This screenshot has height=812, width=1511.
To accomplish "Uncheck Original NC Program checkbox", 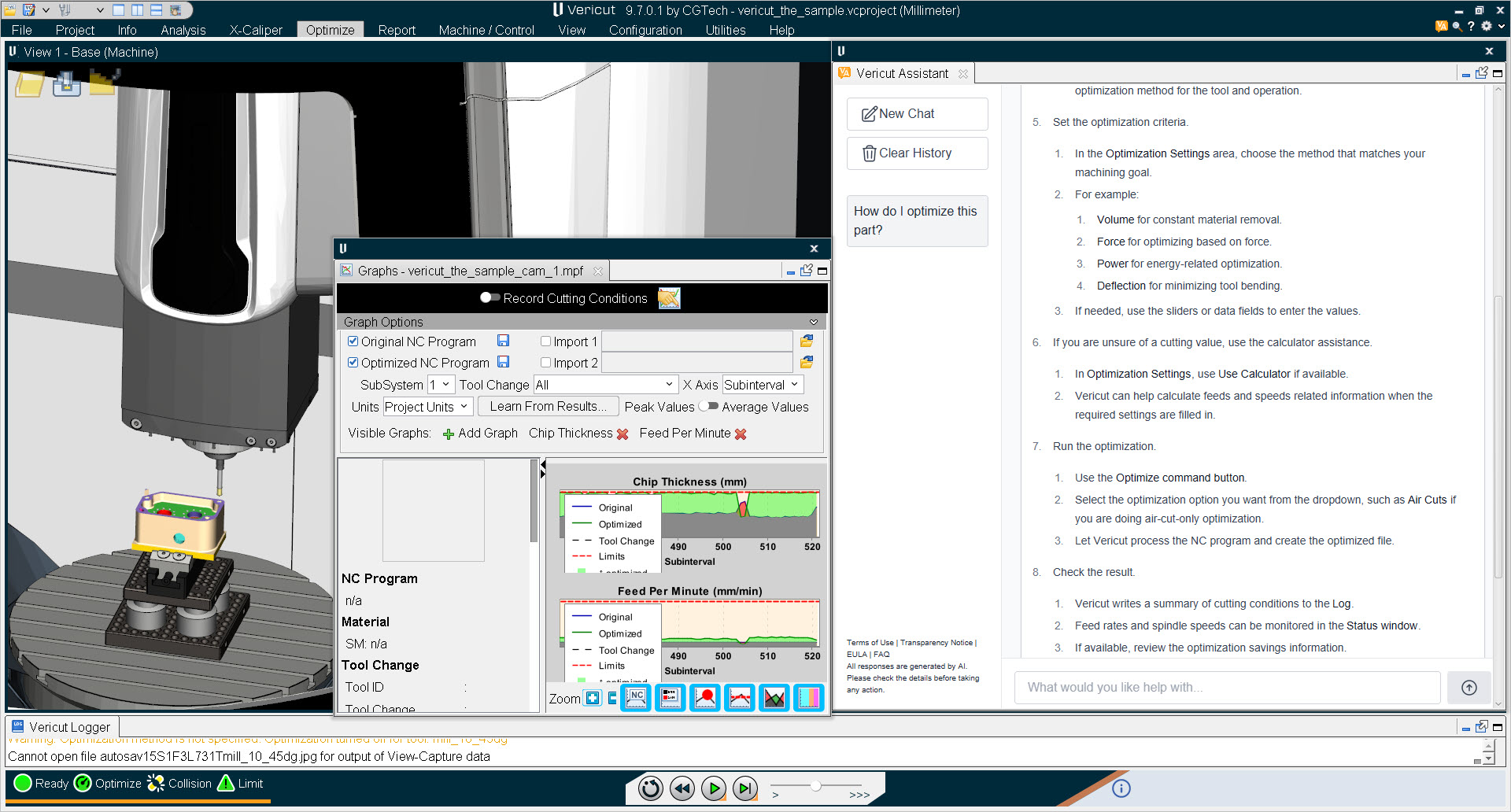I will 353,341.
